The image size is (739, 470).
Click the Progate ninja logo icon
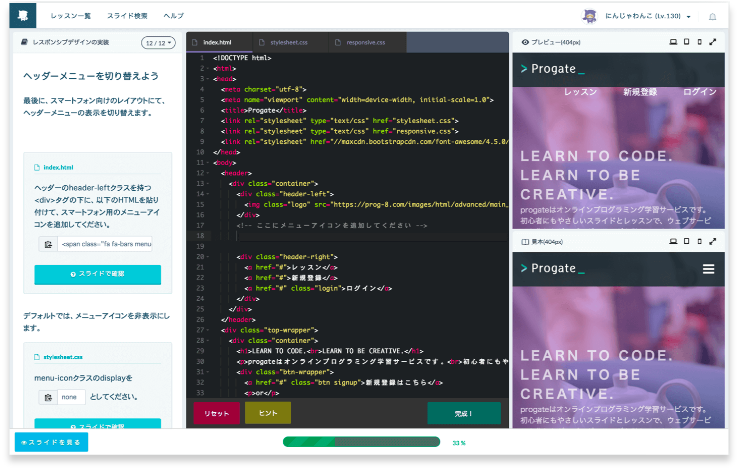coord(23,15)
